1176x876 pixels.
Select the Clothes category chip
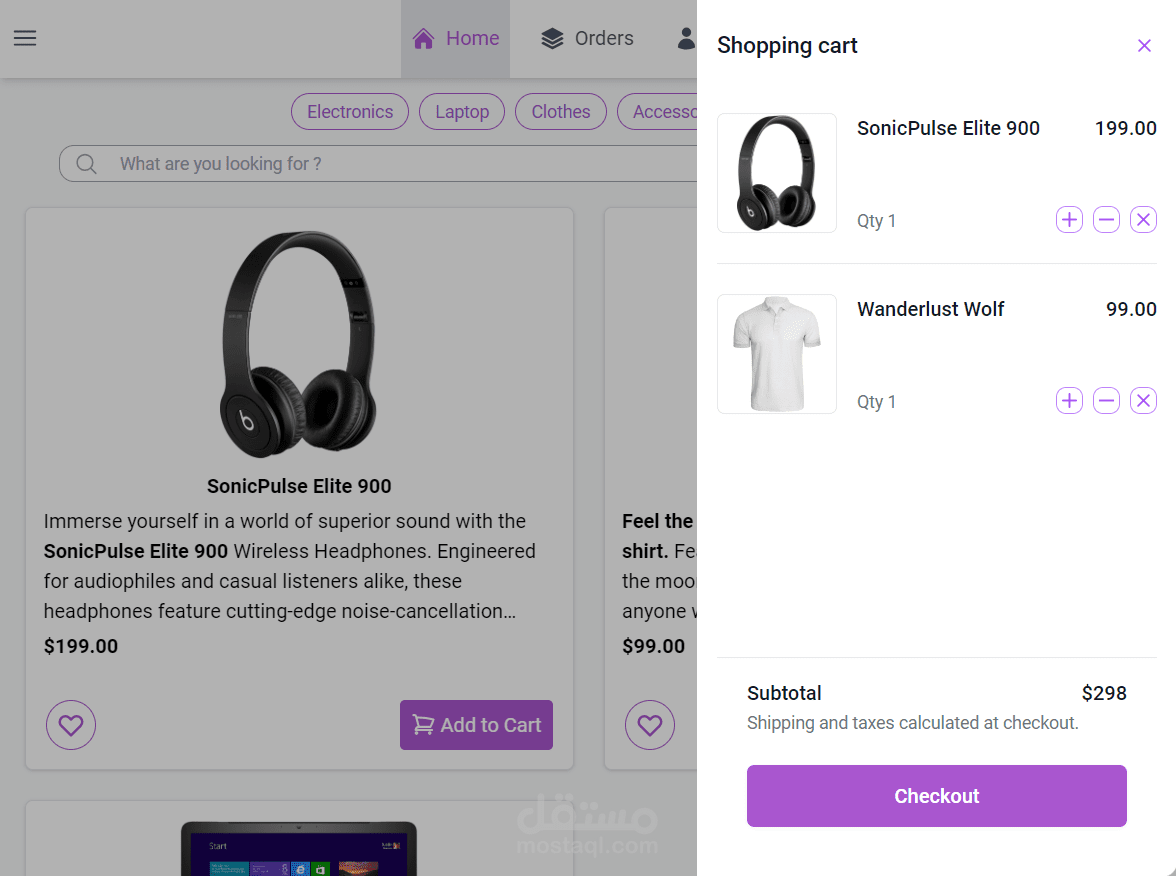(x=561, y=112)
